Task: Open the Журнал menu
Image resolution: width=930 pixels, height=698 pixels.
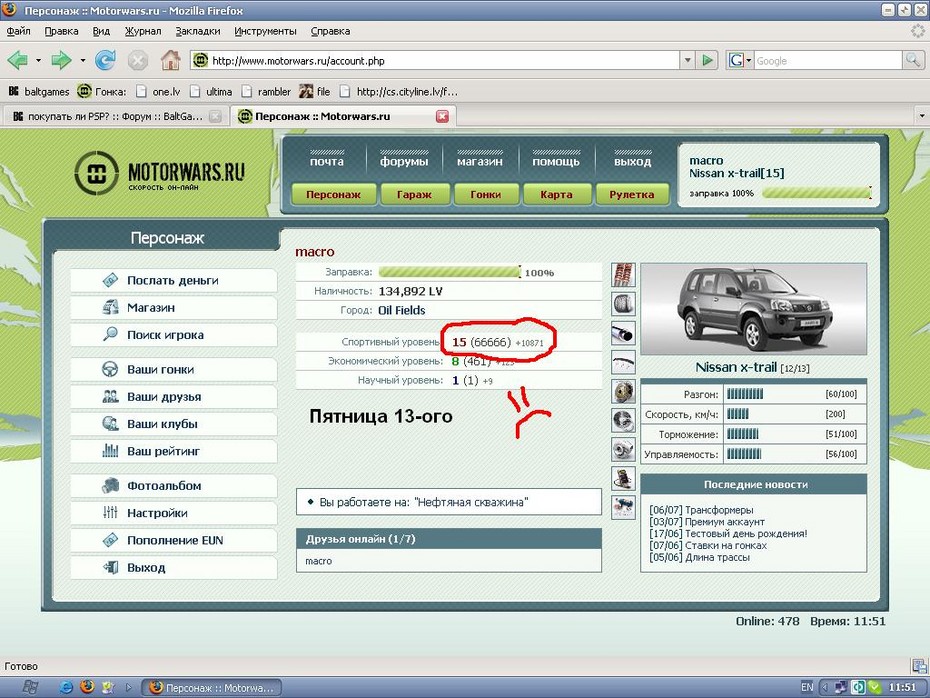Action: (142, 31)
